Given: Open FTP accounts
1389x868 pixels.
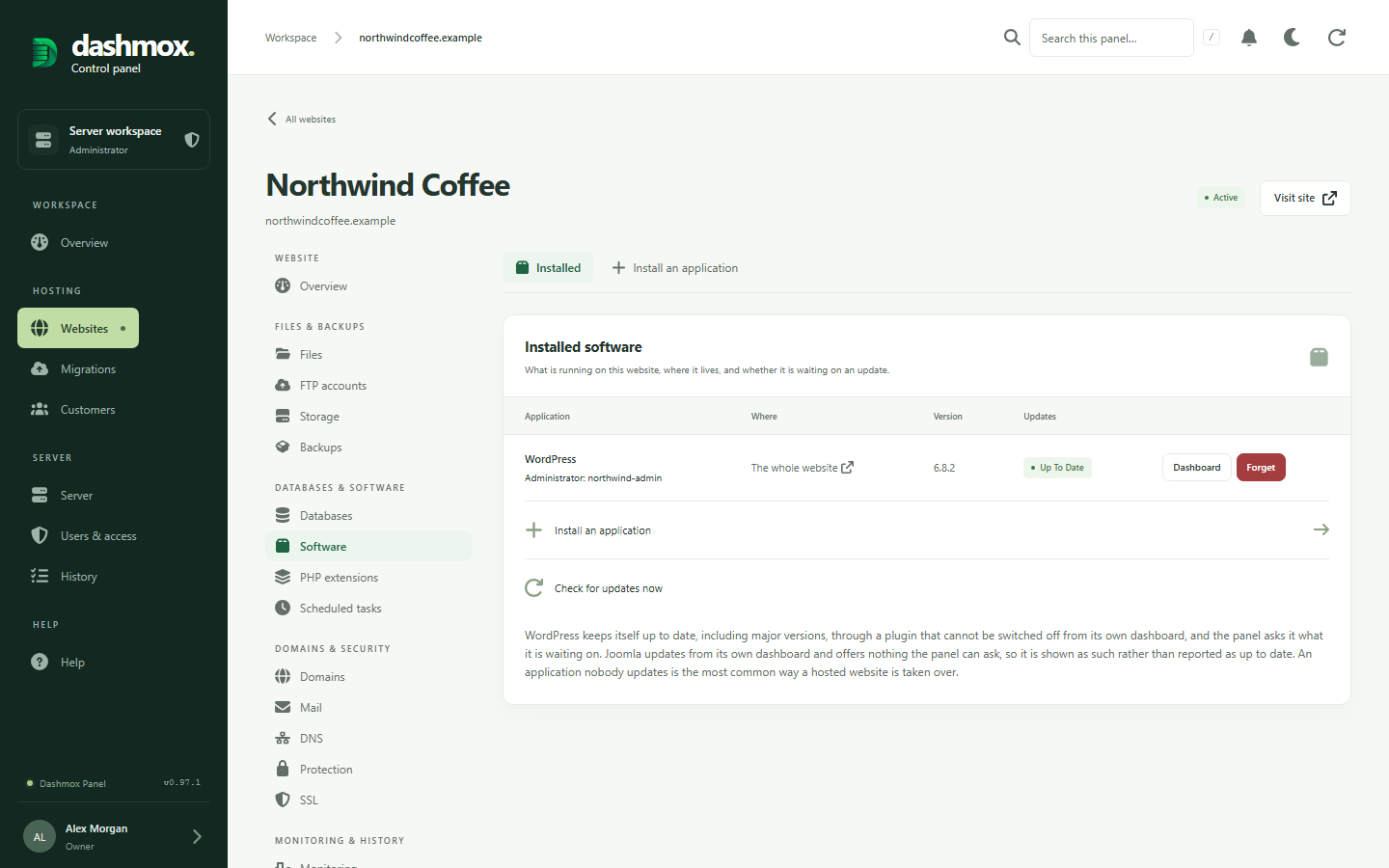Looking at the screenshot, I should pos(368,386).
